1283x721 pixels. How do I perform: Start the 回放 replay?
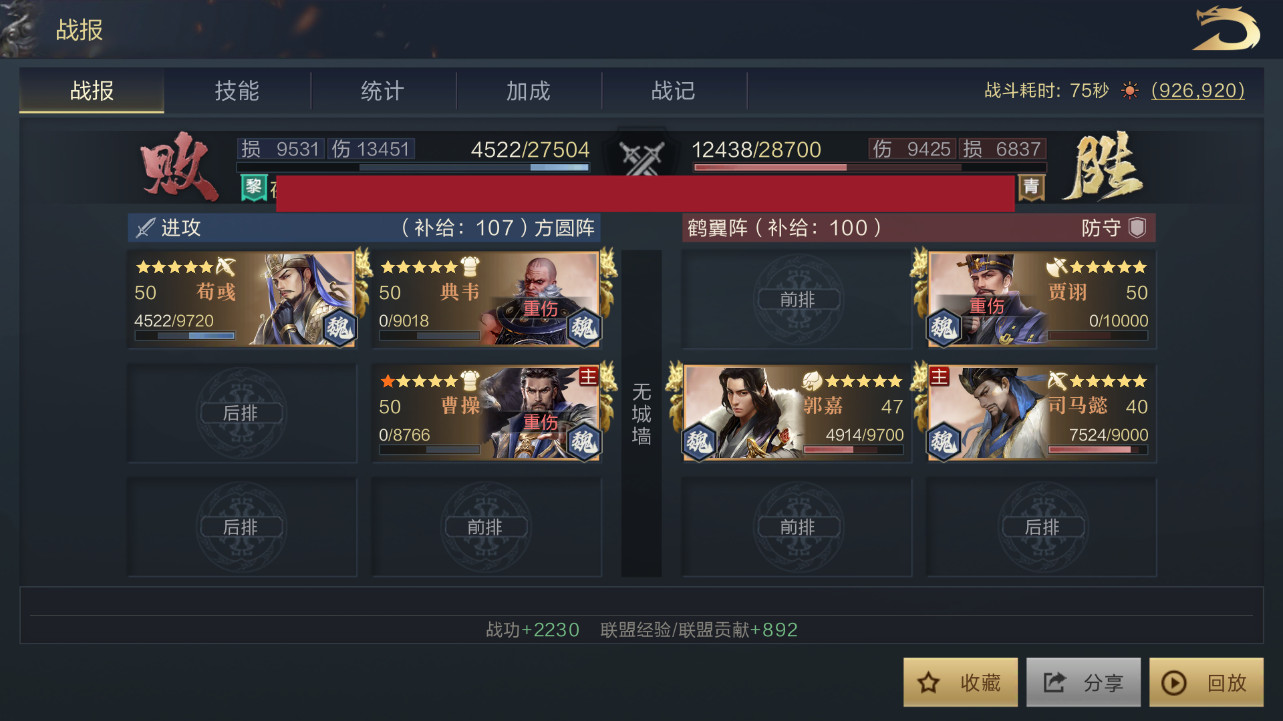click(1206, 683)
